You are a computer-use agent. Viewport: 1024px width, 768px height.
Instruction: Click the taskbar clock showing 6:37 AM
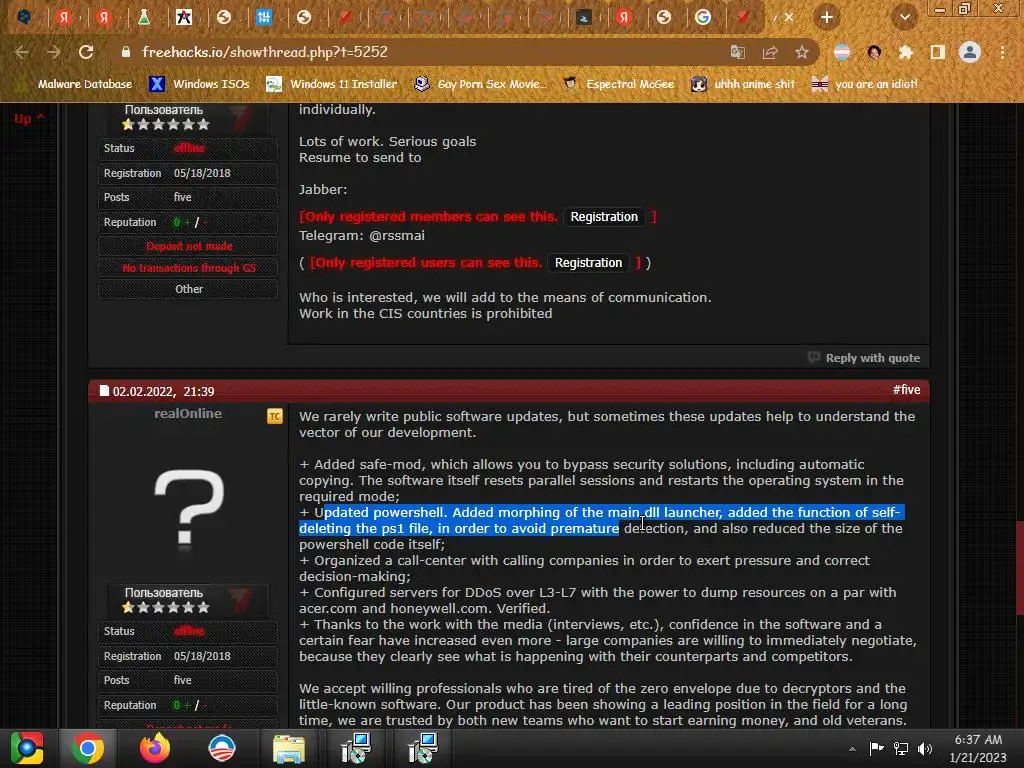(978, 748)
